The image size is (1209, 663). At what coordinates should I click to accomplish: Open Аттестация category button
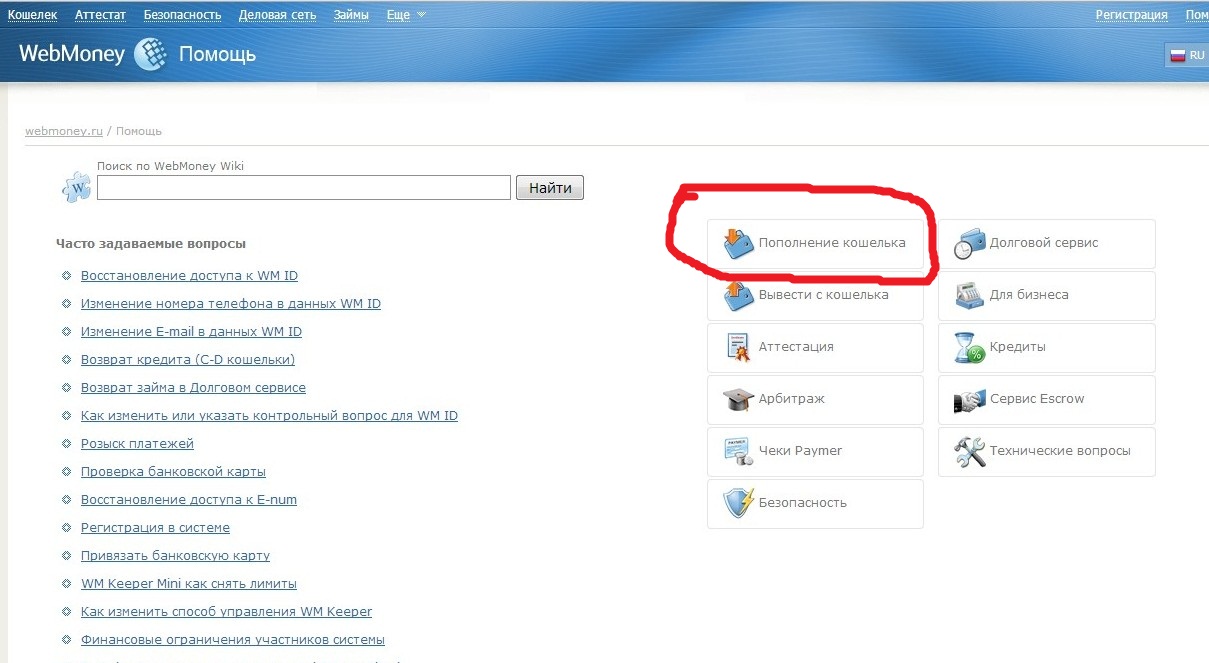[x=815, y=347]
